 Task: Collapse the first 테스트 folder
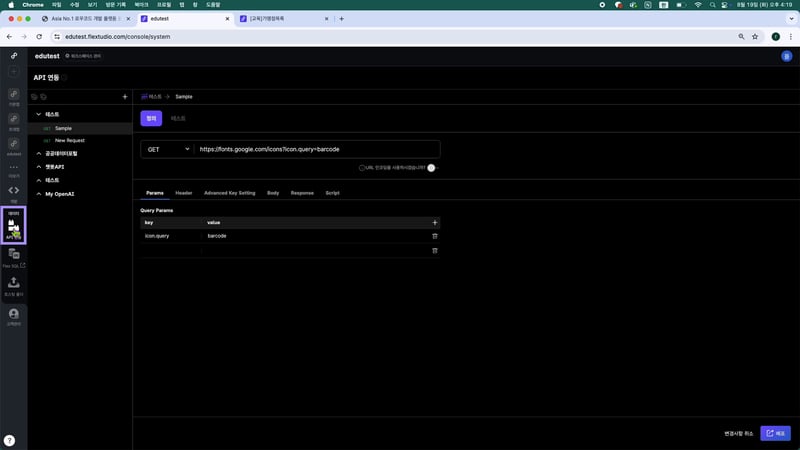38,115
